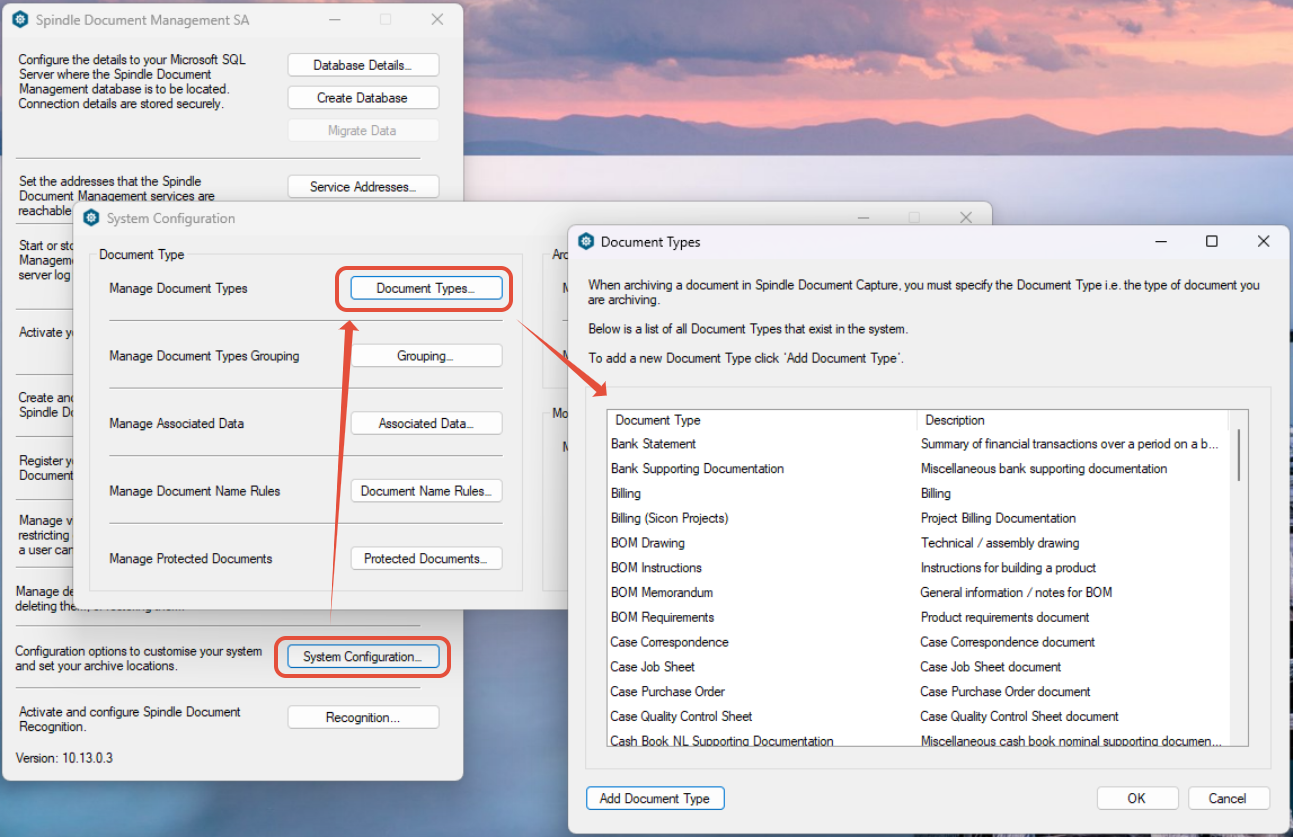Select the BOM Requirements row

coord(919,617)
